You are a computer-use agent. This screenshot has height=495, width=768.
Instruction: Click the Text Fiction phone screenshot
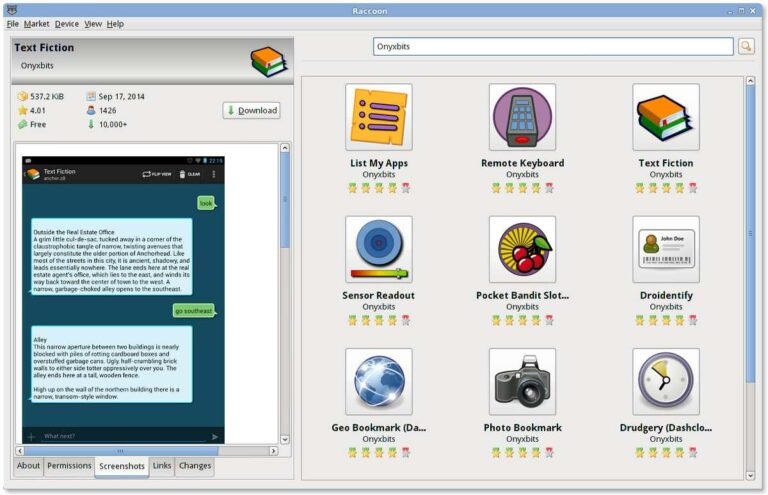coord(123,300)
